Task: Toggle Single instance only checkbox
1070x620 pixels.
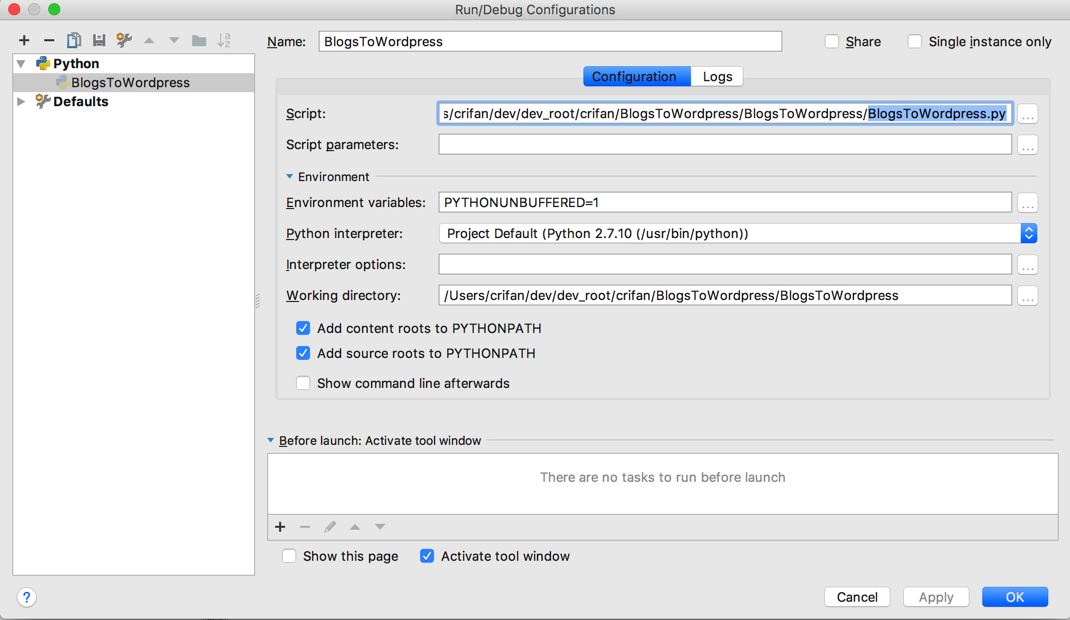Action: 915,41
